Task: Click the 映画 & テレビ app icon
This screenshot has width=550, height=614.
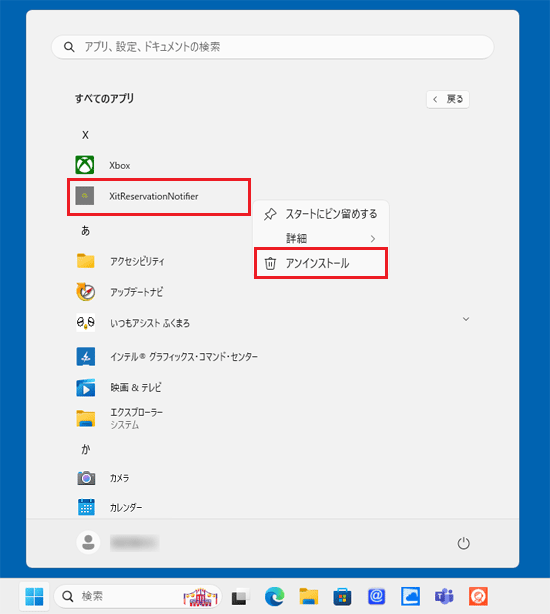Action: [86, 388]
